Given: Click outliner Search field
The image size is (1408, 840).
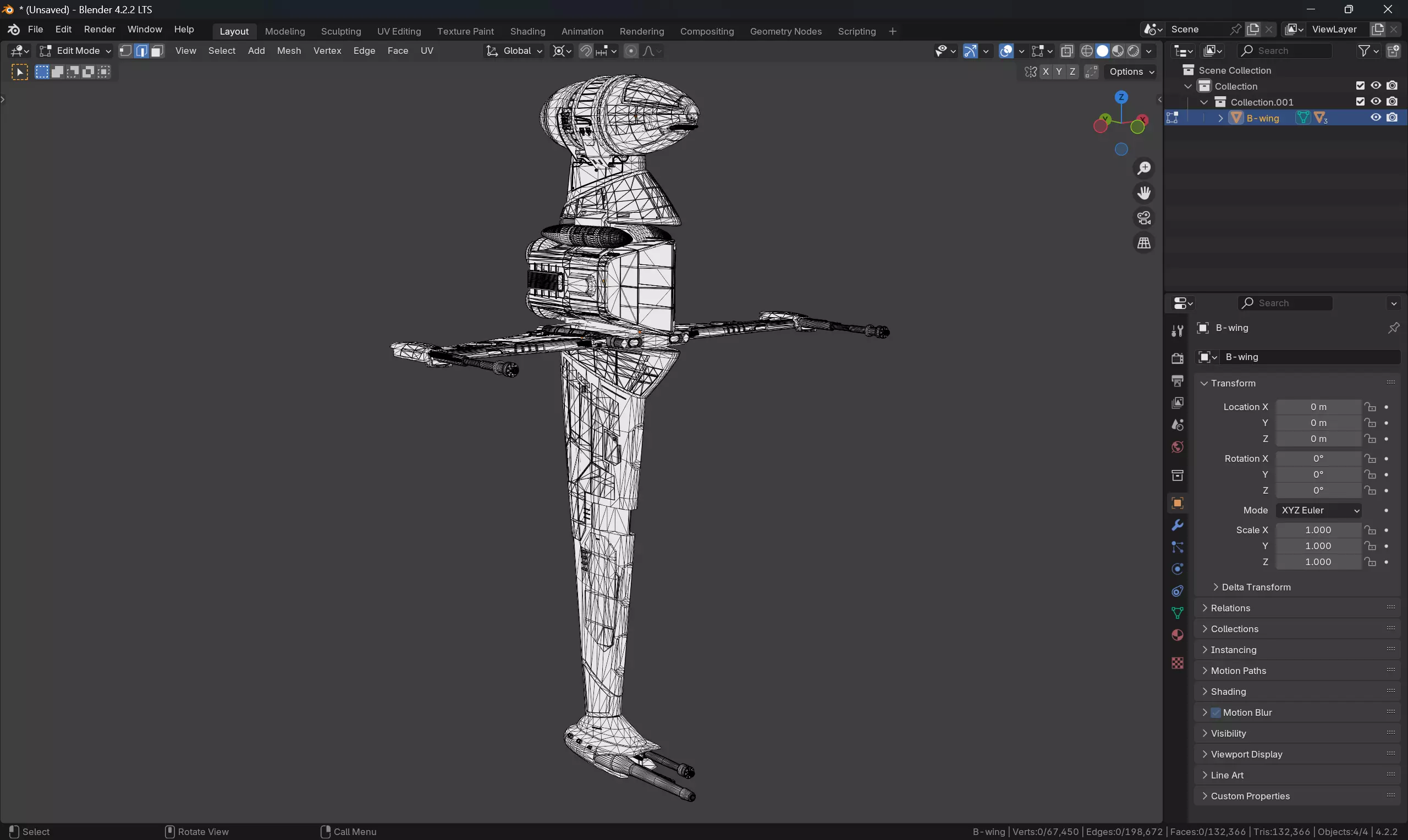Looking at the screenshot, I should pyautogui.click(x=1285, y=51).
